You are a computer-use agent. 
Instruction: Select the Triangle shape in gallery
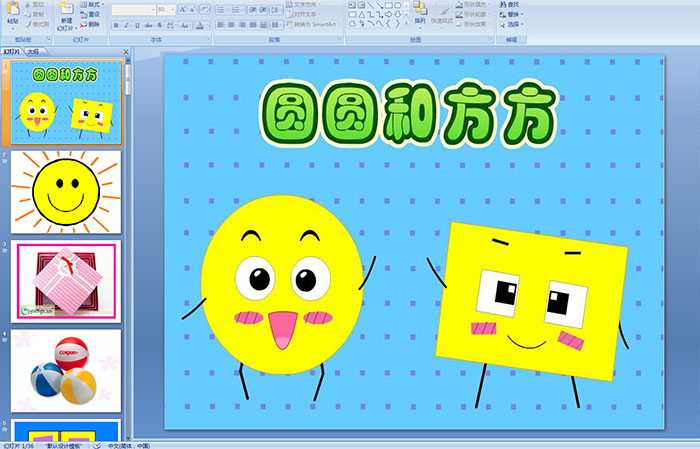tap(361, 14)
